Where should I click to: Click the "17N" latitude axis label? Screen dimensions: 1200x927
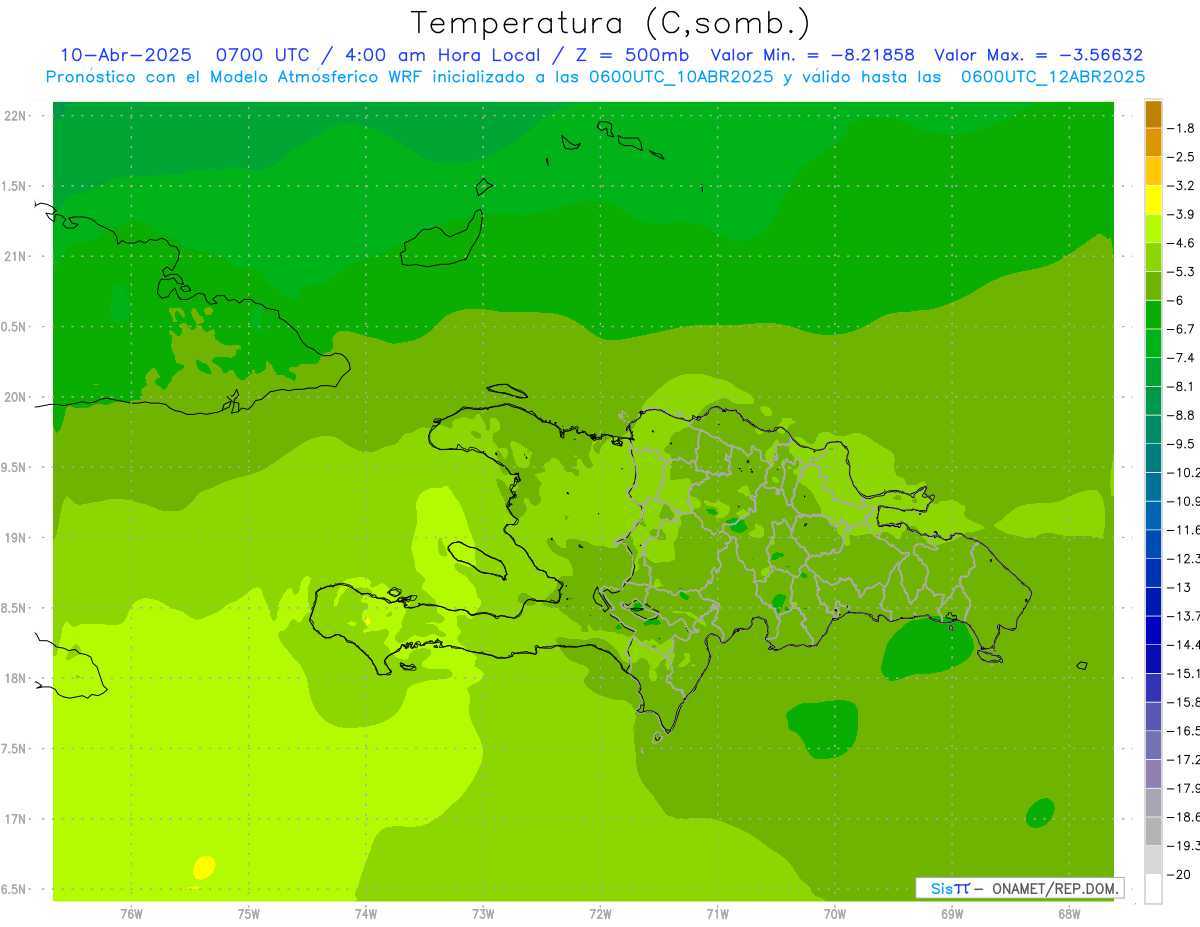pyautogui.click(x=15, y=820)
